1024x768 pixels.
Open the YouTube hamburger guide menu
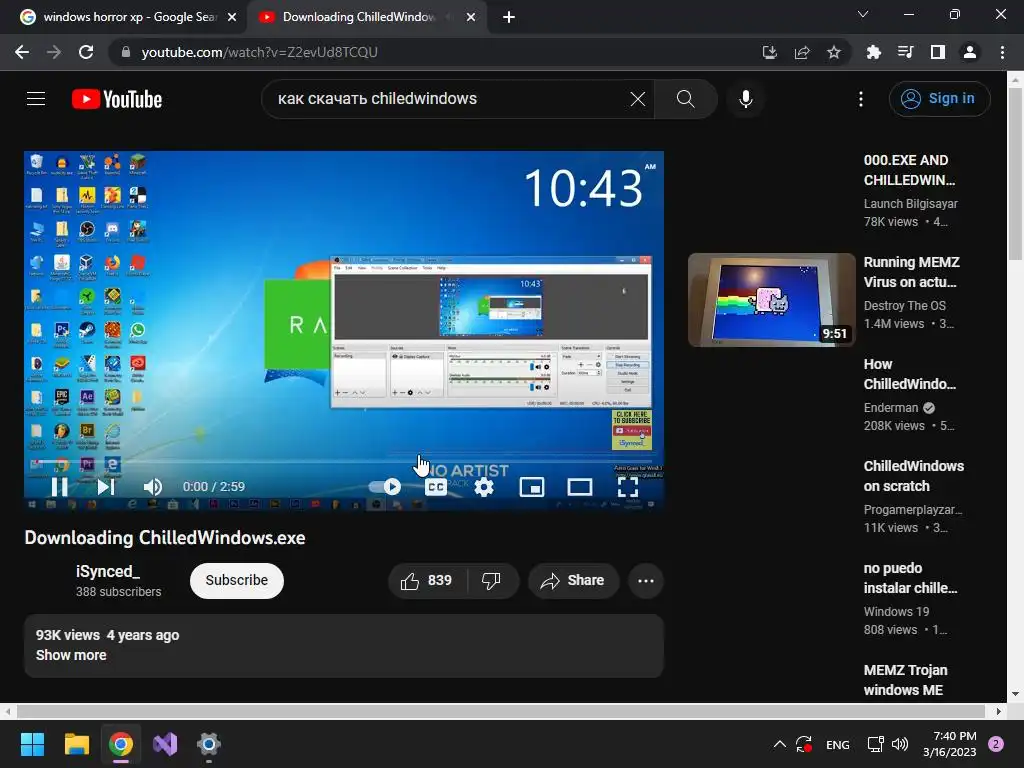click(x=36, y=99)
